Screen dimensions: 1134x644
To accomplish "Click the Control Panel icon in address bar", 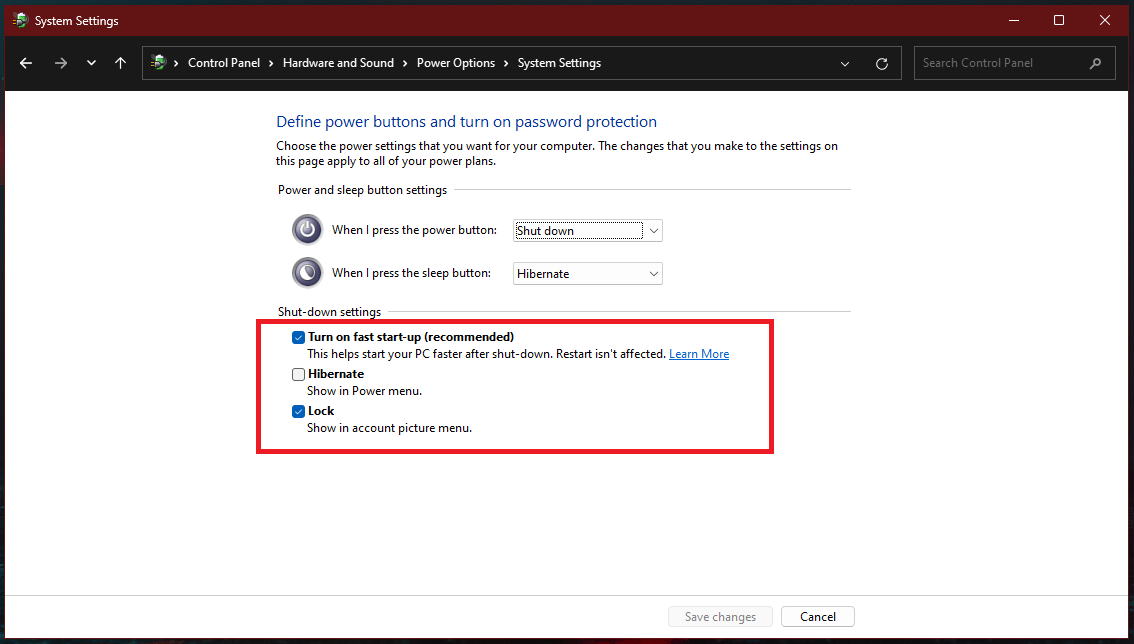I will click(158, 63).
